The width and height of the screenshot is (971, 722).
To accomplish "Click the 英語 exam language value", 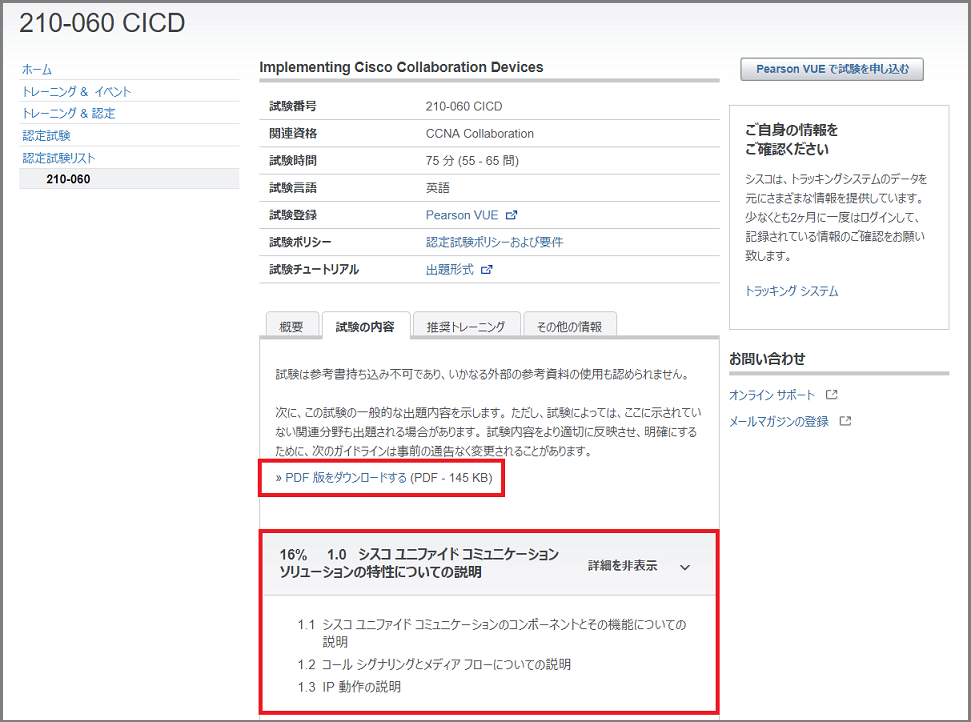I will point(438,188).
